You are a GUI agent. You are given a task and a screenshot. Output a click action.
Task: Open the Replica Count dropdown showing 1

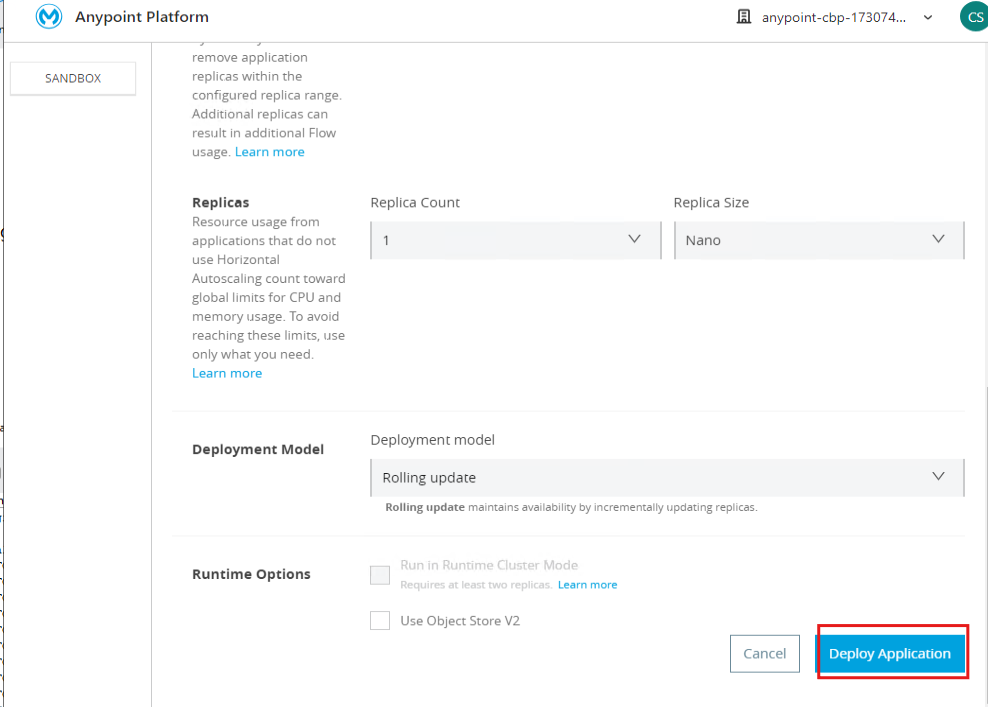515,239
